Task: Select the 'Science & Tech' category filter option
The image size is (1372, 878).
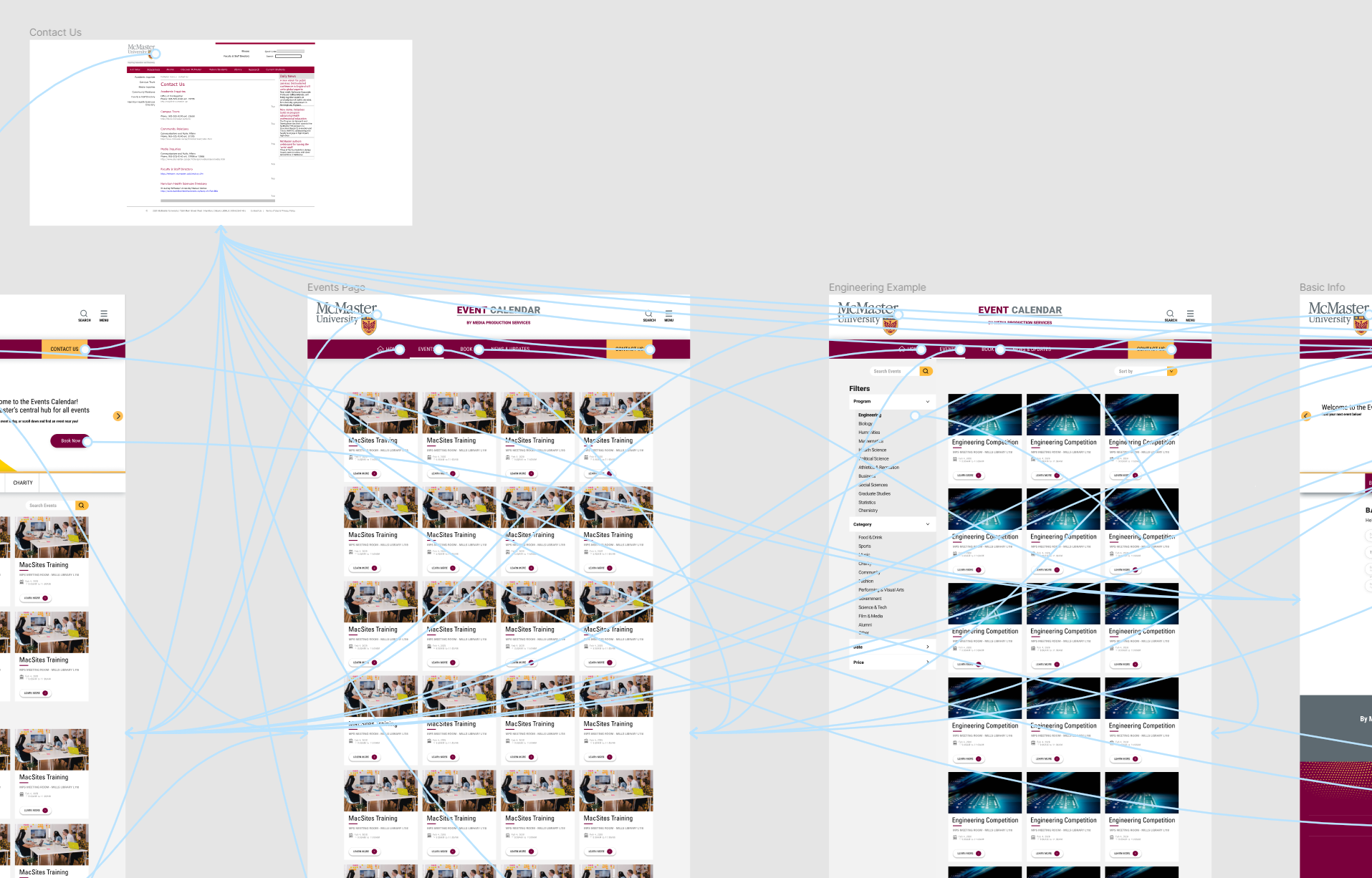Action: click(873, 607)
